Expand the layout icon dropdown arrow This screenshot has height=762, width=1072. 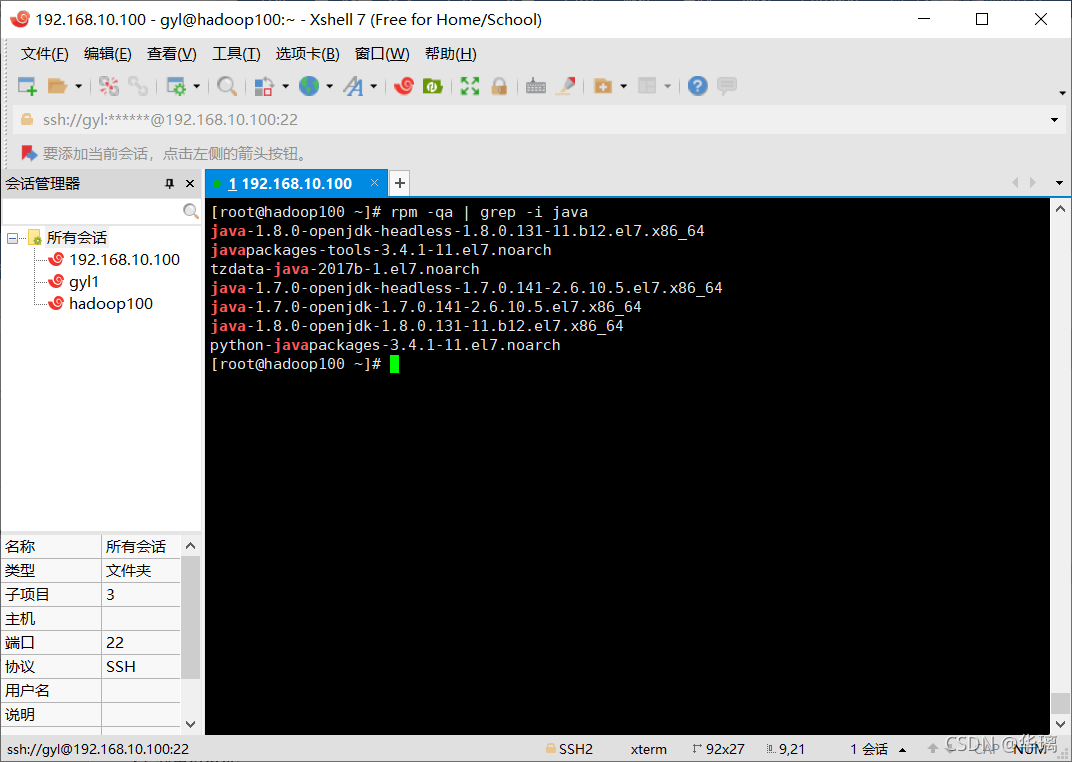coord(668,86)
